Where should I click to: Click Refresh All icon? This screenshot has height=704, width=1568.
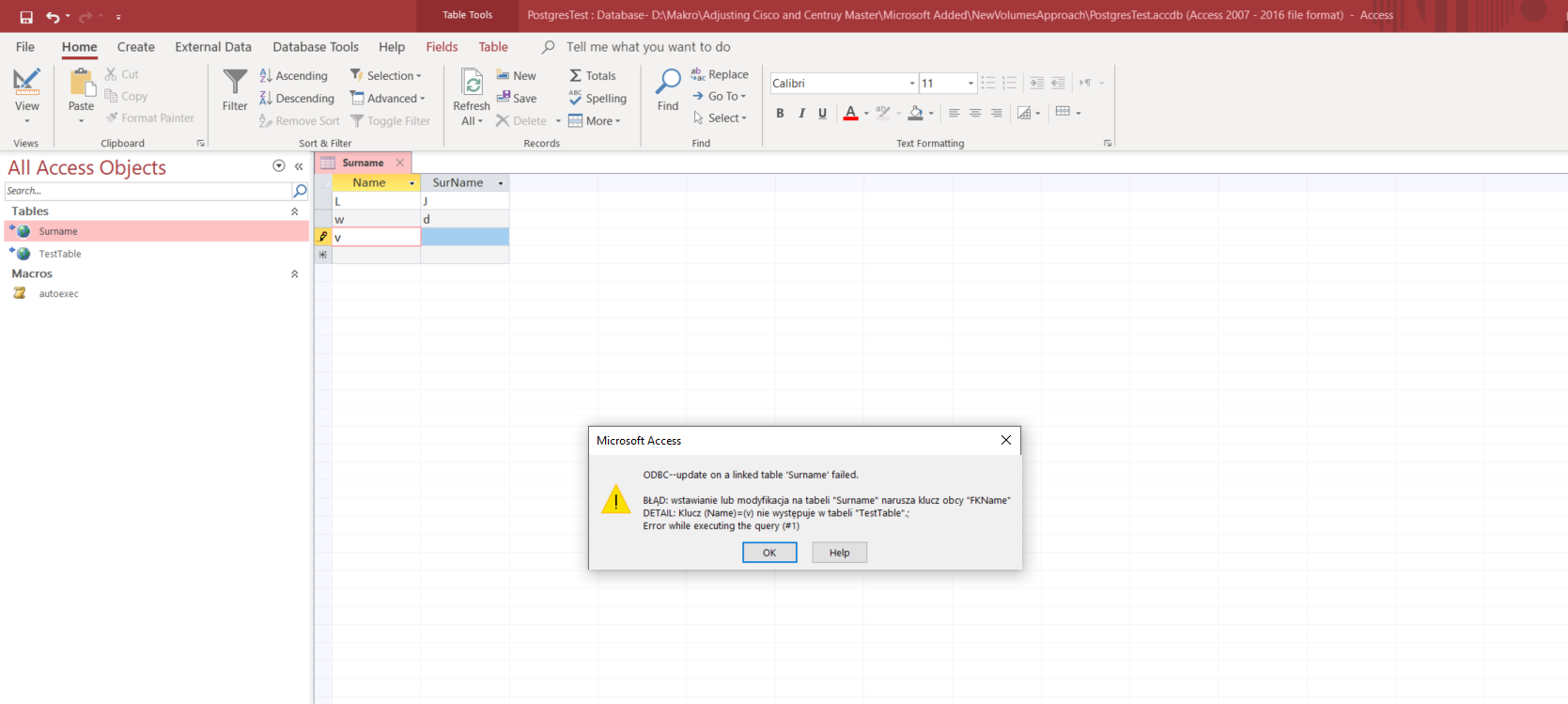tap(473, 83)
